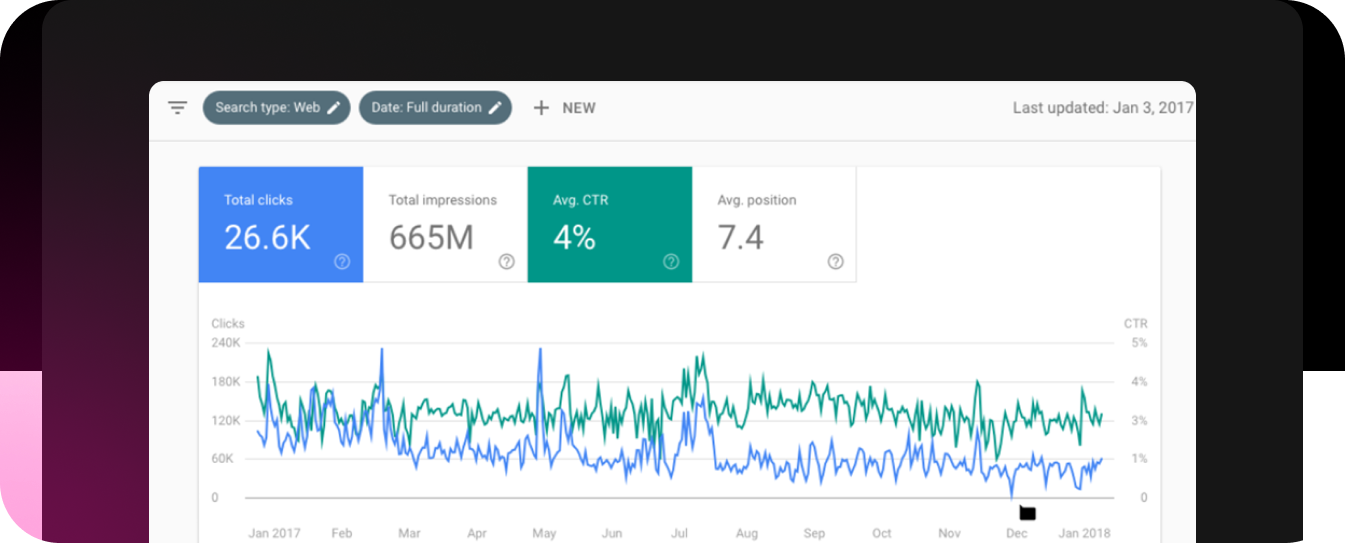This screenshot has height=543, width=1345.
Task: Click the 665M total impressions value
Action: (x=431, y=238)
